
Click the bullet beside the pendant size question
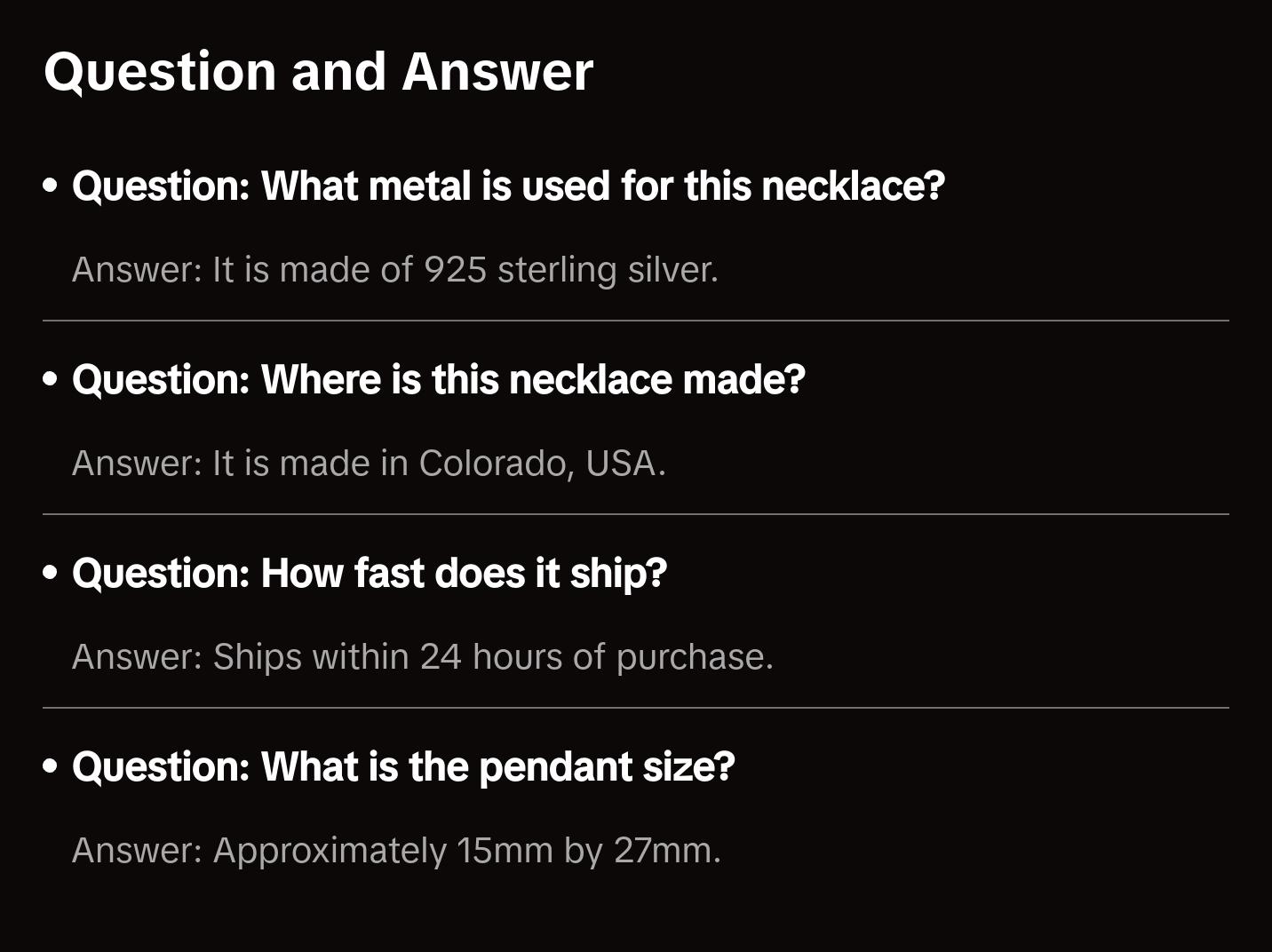coord(51,767)
